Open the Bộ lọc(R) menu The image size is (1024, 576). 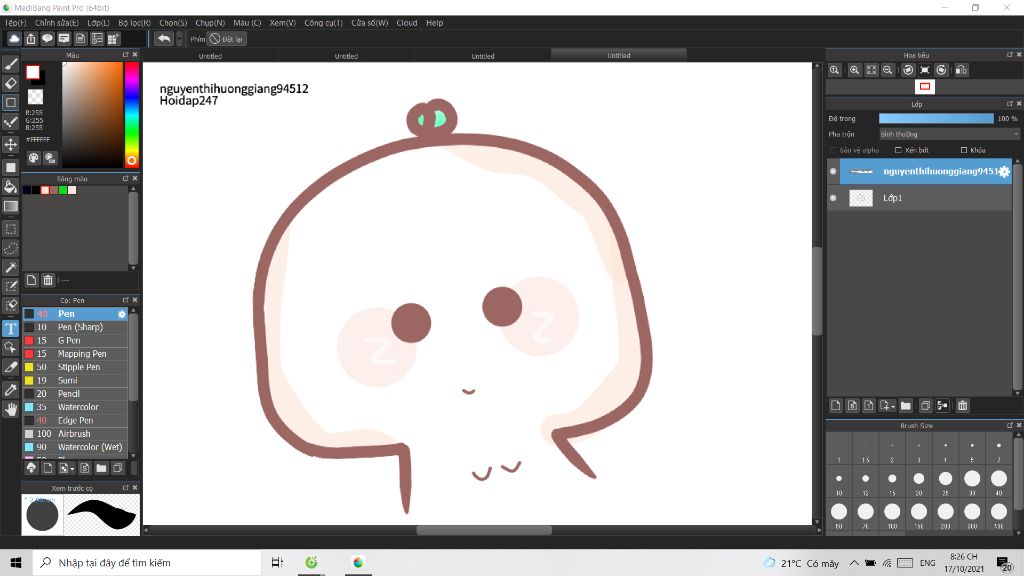pos(135,23)
